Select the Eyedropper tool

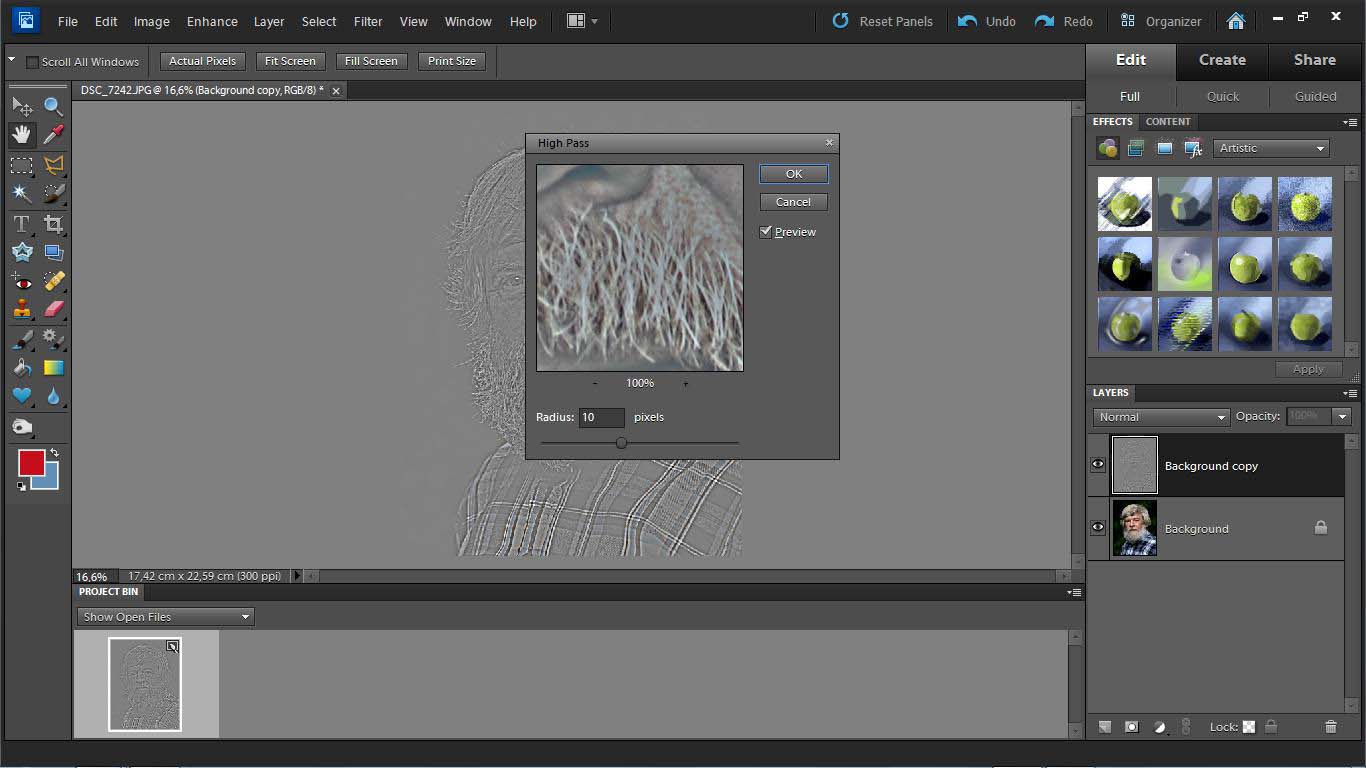coord(53,135)
